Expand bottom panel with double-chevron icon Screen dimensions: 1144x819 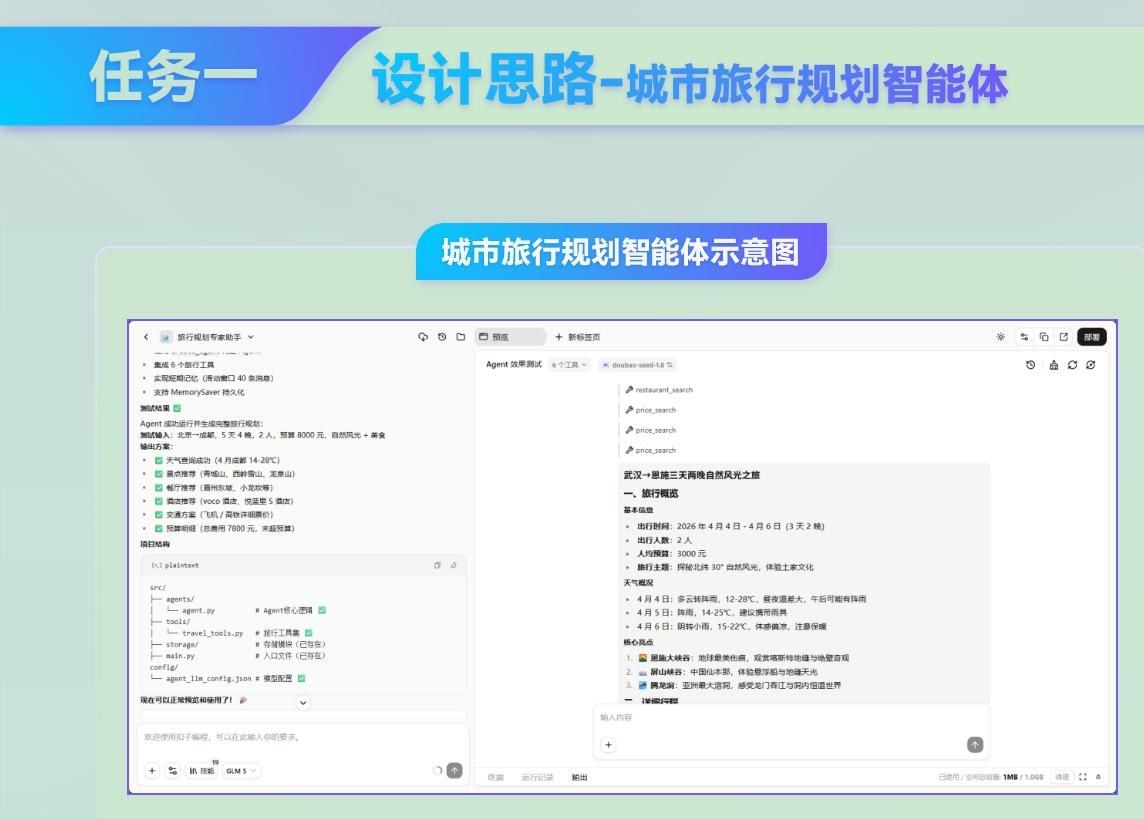[x=1099, y=777]
